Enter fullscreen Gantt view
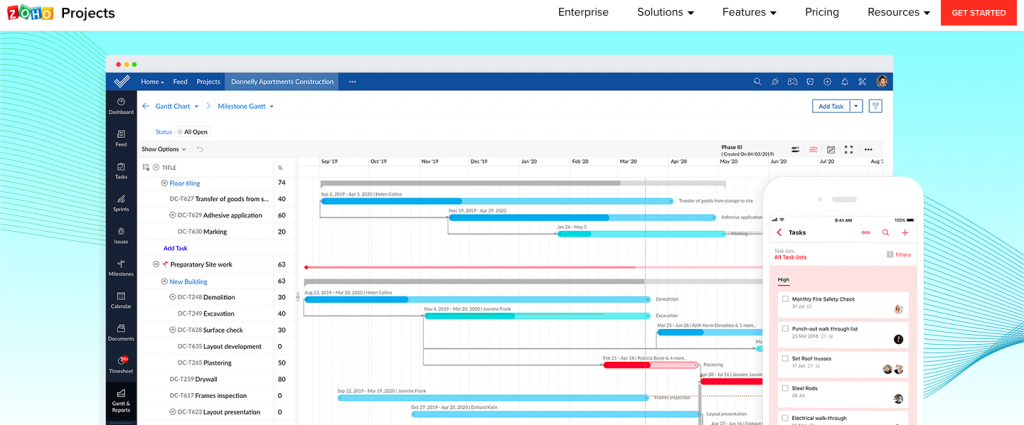 [849, 150]
